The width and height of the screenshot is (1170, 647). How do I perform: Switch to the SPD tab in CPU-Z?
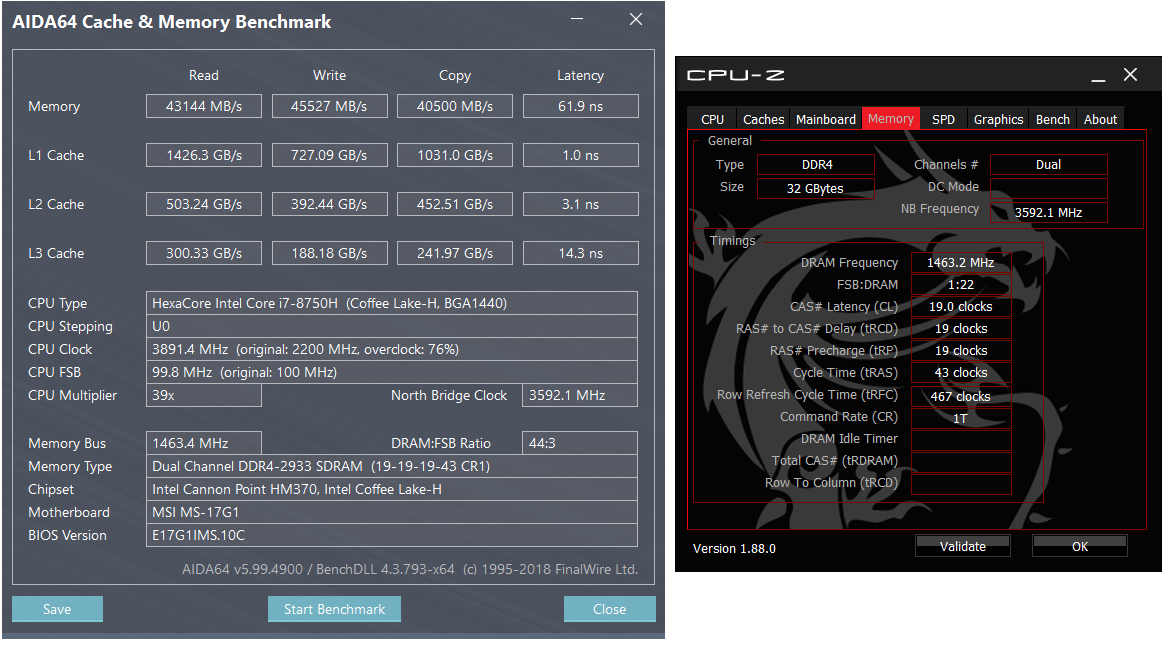(x=943, y=119)
